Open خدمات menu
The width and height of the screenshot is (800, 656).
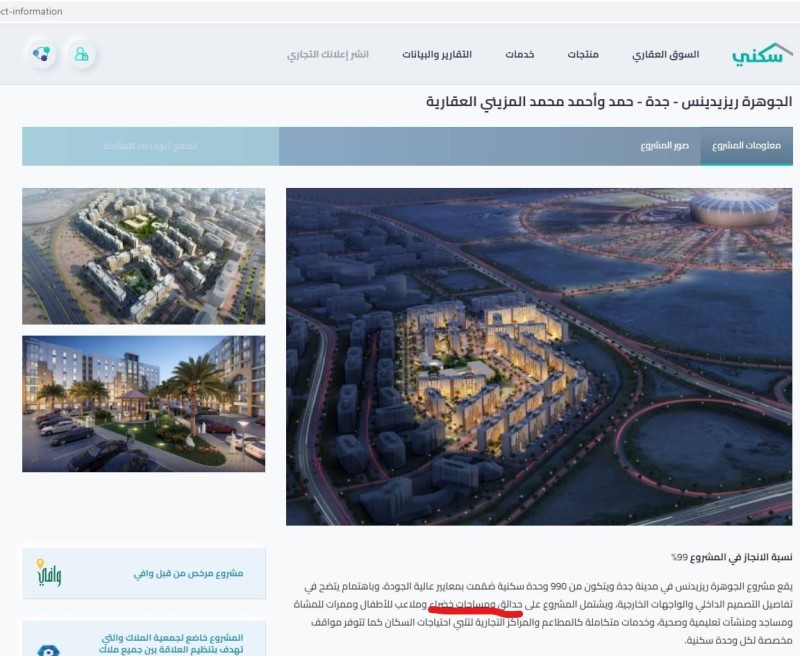(519, 55)
